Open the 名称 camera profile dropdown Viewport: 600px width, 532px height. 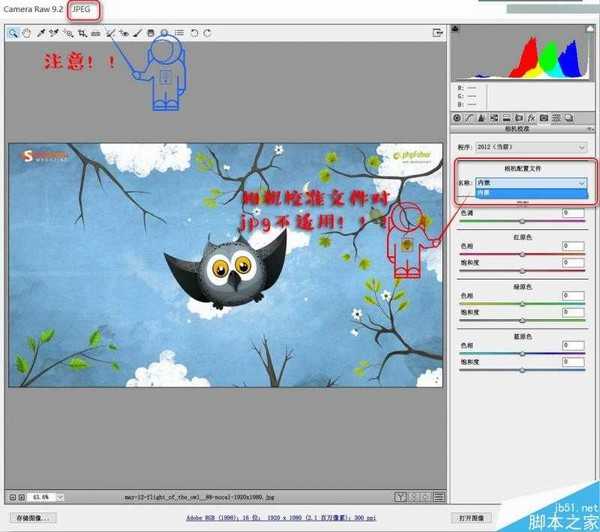click(536, 183)
